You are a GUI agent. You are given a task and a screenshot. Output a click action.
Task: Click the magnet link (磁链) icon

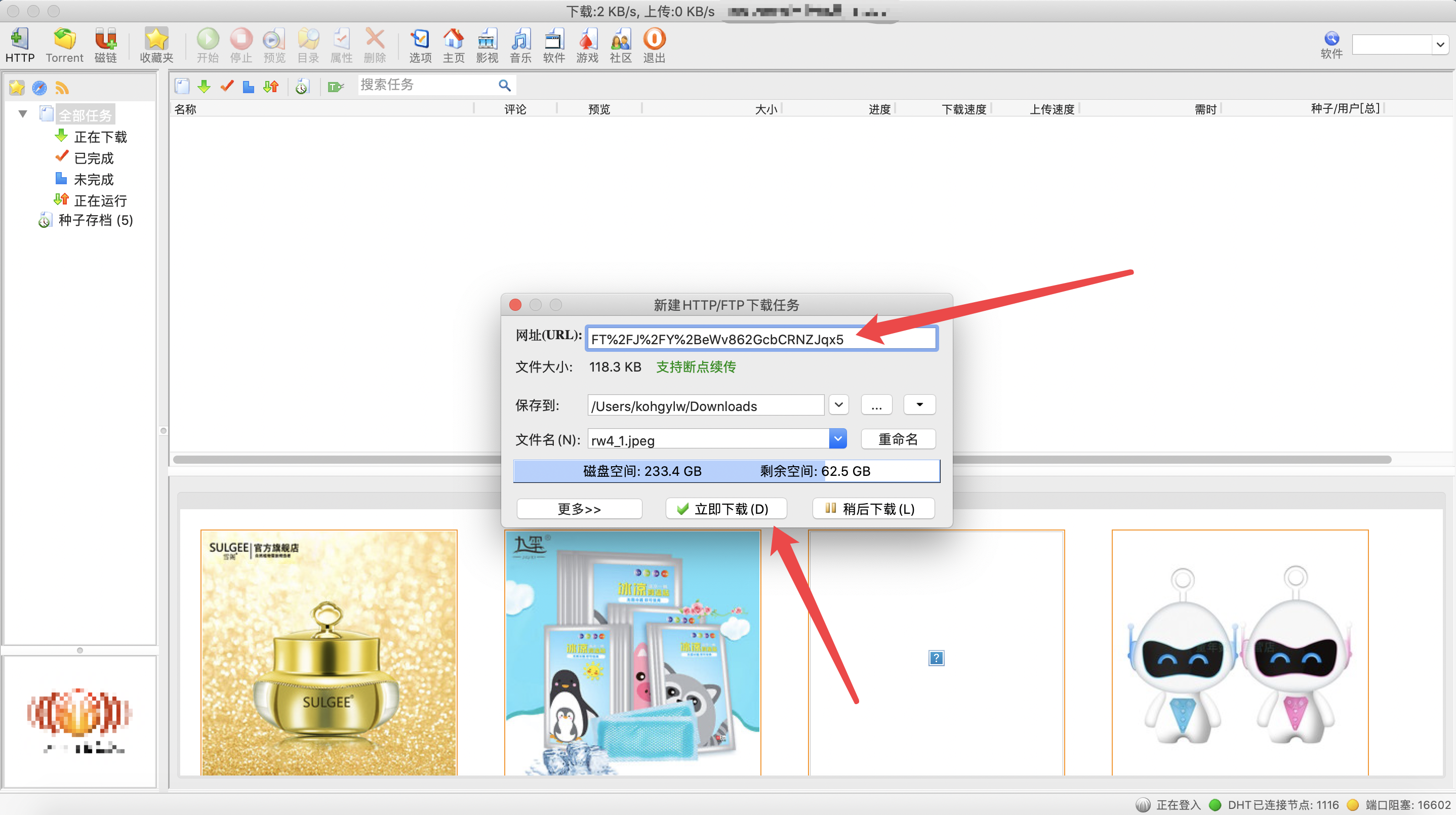click(105, 39)
